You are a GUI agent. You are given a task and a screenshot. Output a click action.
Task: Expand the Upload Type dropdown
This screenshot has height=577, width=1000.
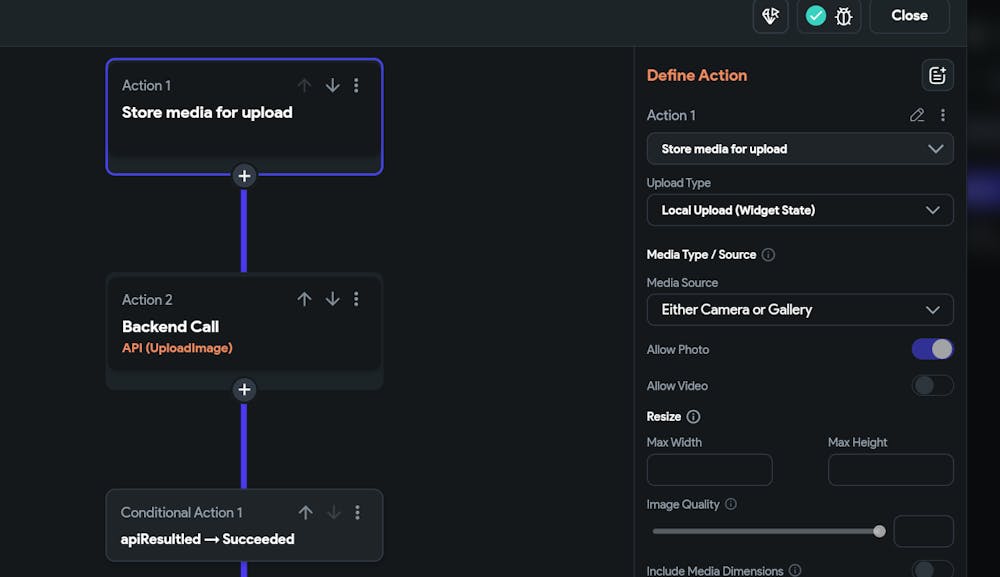pos(800,210)
